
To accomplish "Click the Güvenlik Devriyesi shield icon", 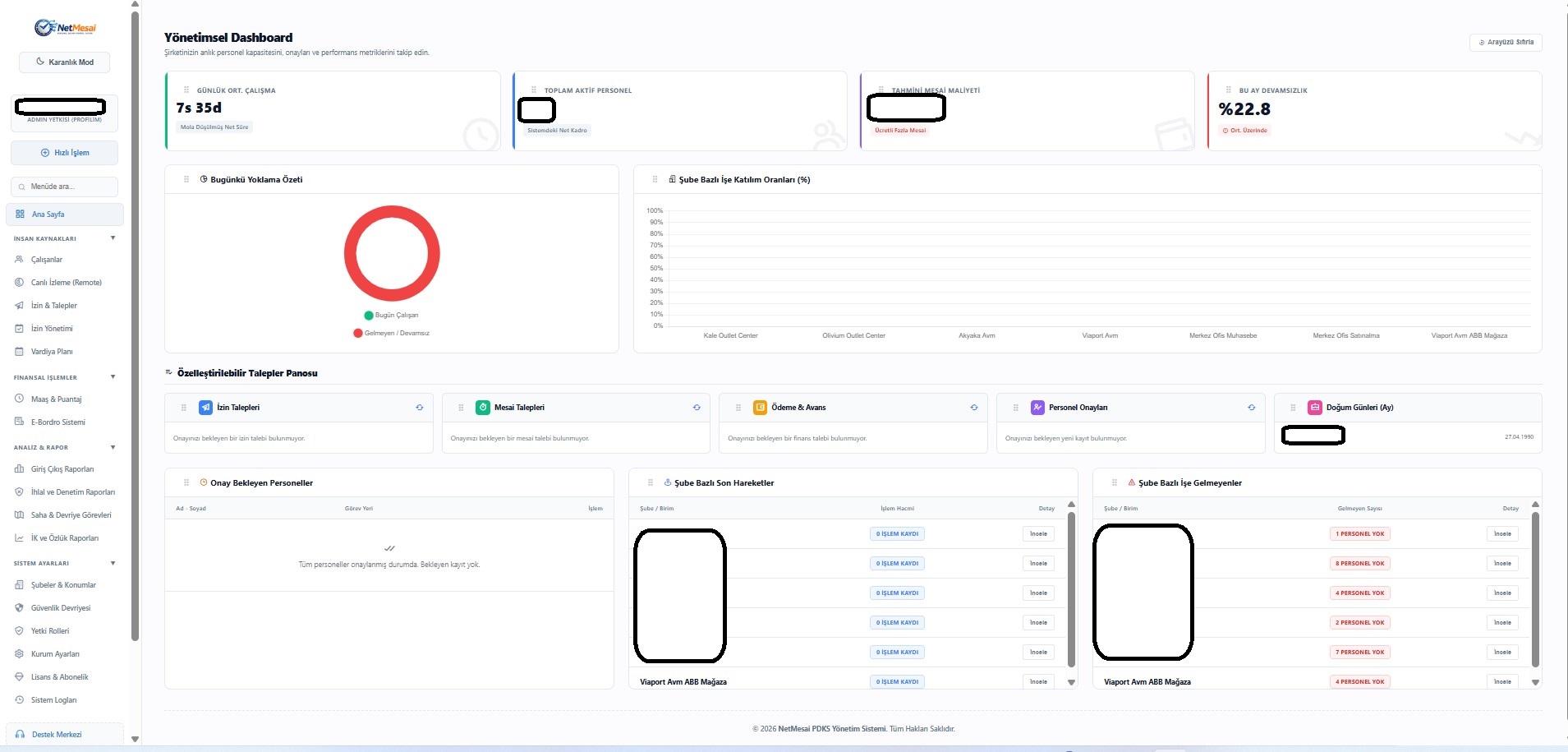I will pyautogui.click(x=19, y=608).
